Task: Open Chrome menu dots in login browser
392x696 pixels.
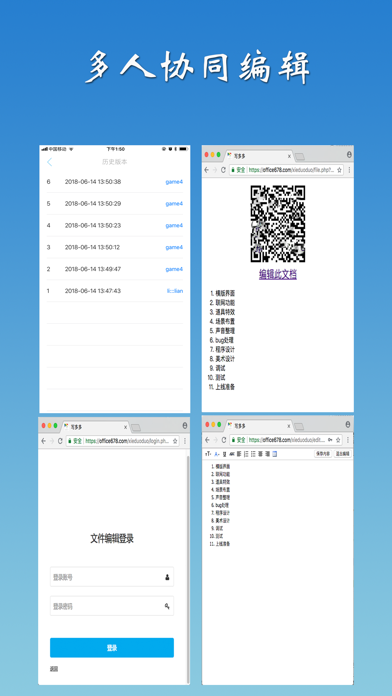Action: 185,441
